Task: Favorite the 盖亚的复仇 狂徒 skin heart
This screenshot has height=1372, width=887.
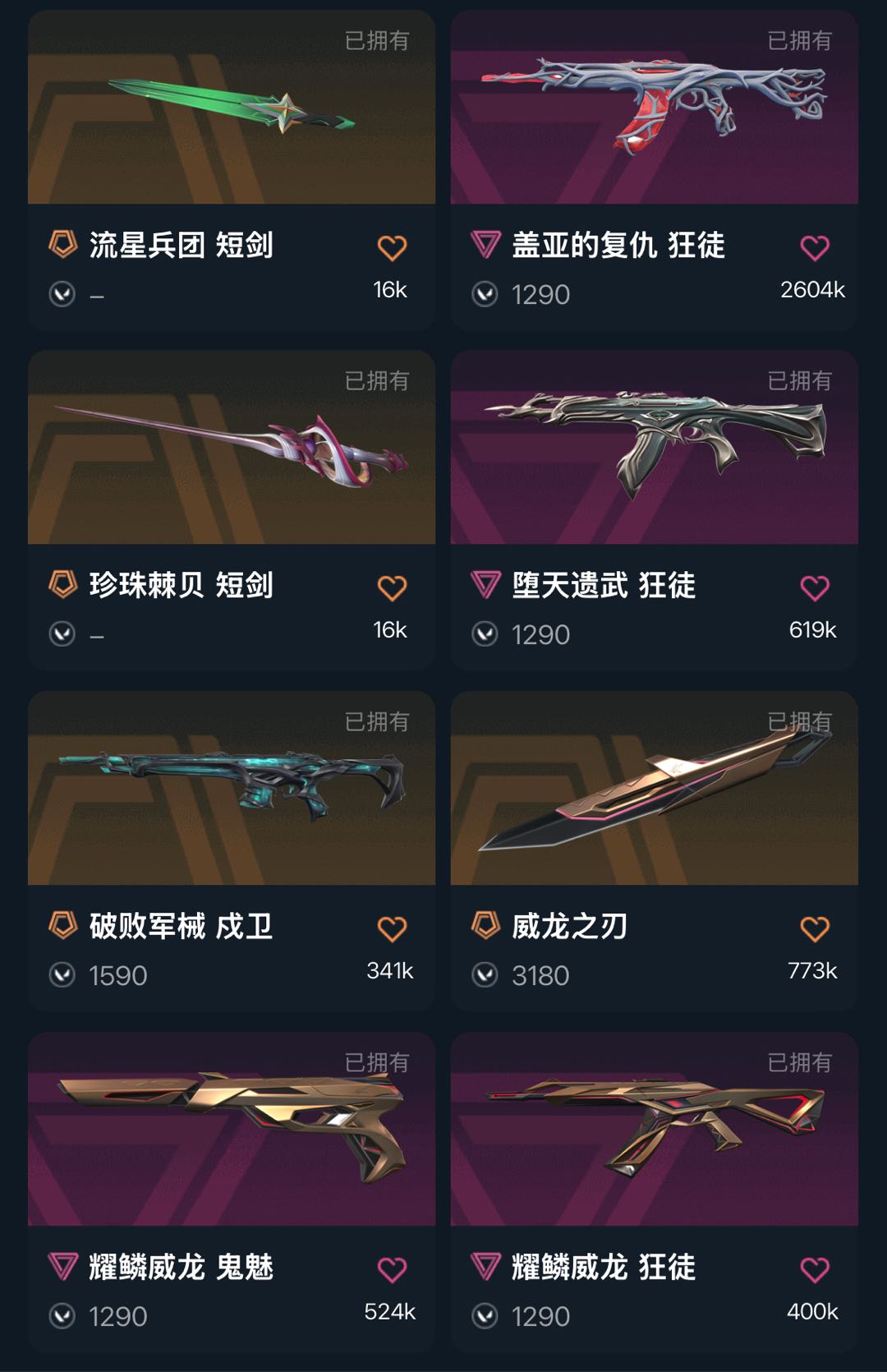Action: coord(815,247)
